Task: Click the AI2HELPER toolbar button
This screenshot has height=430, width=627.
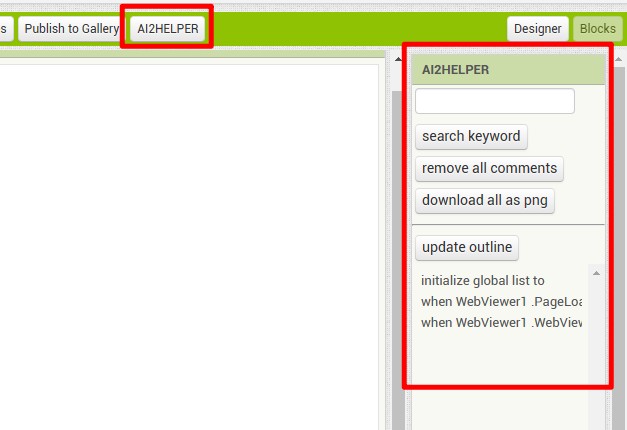Action: [168, 29]
